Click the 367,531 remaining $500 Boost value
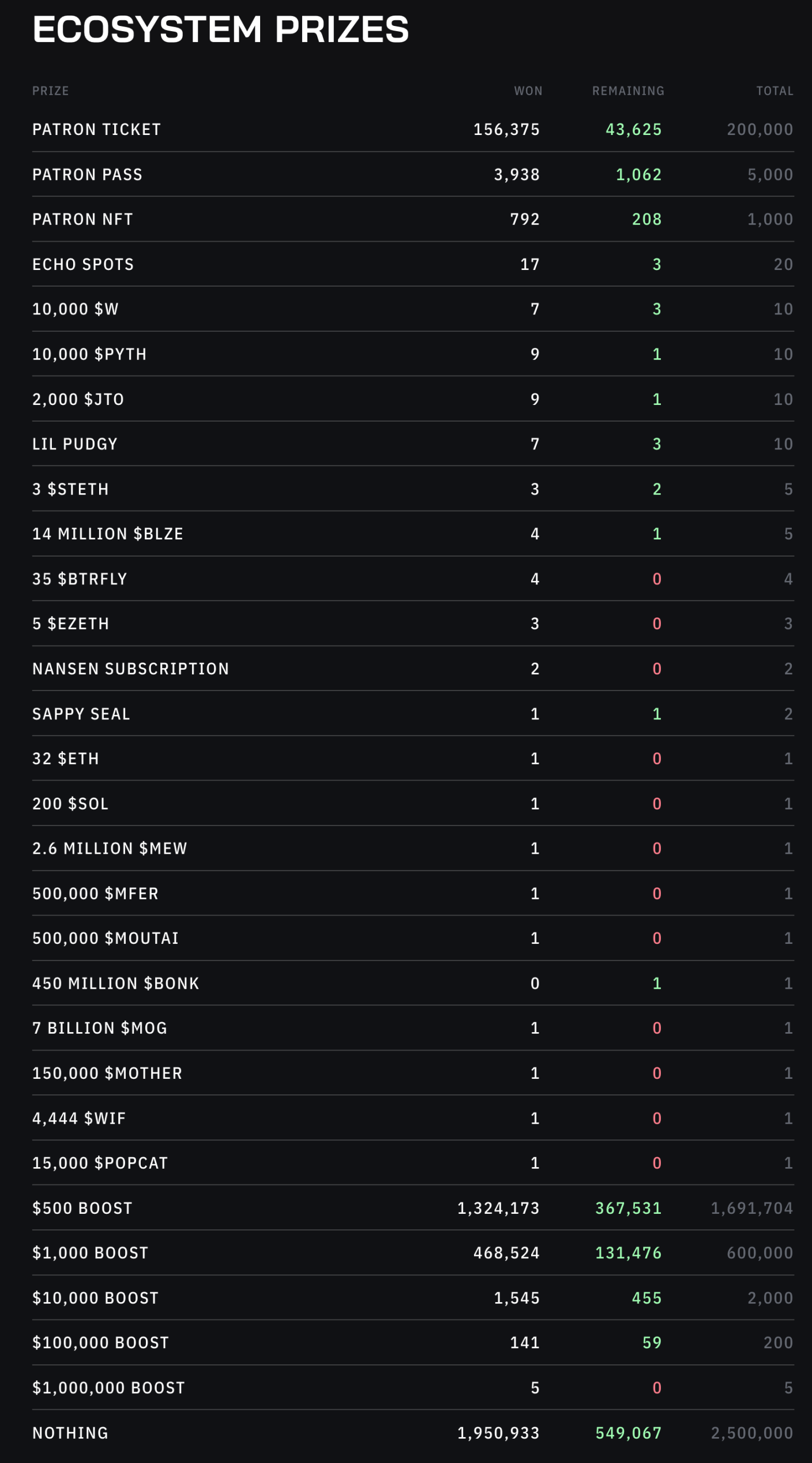812x1463 pixels. click(628, 1208)
